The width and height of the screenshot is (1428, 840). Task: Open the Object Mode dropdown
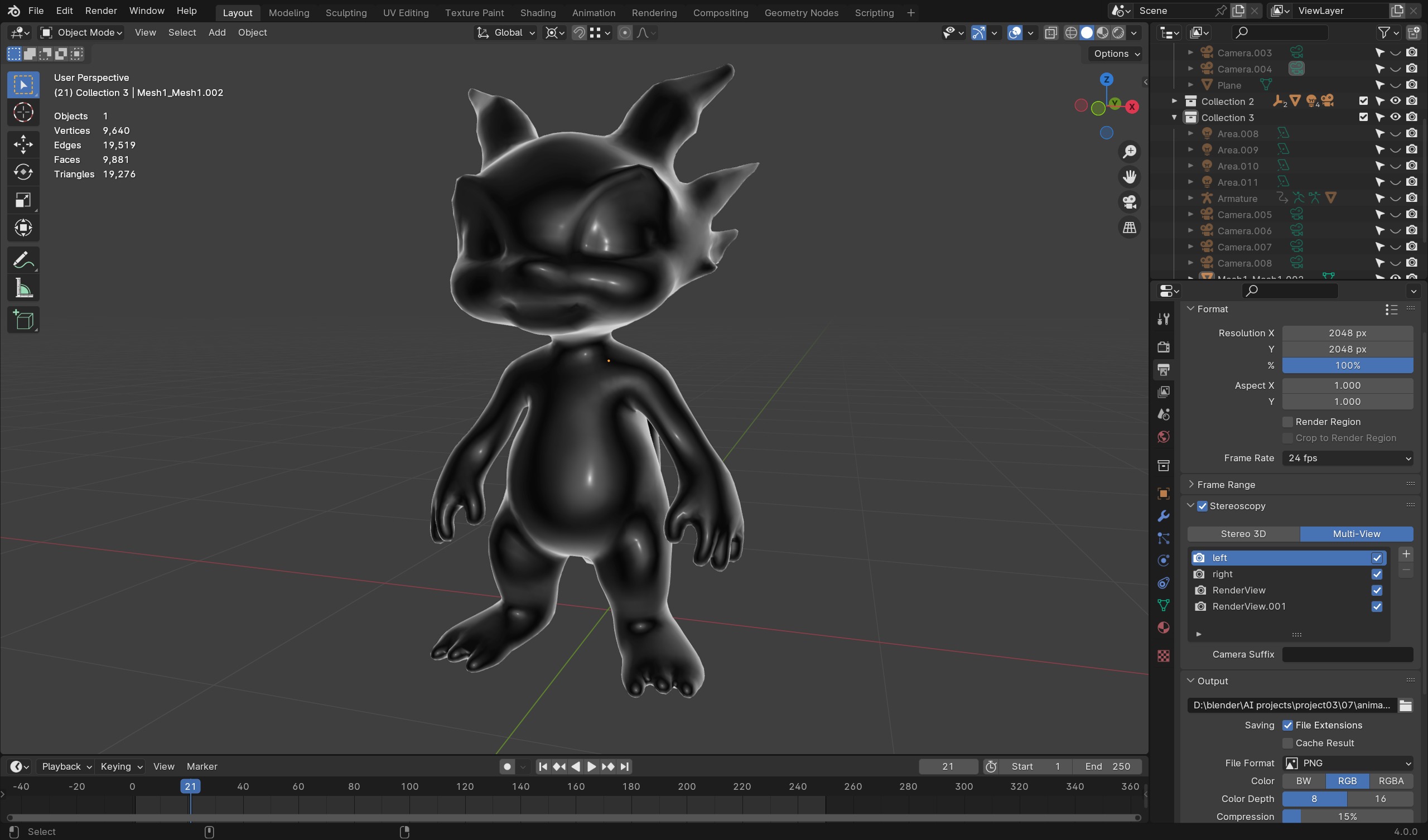[x=81, y=32]
